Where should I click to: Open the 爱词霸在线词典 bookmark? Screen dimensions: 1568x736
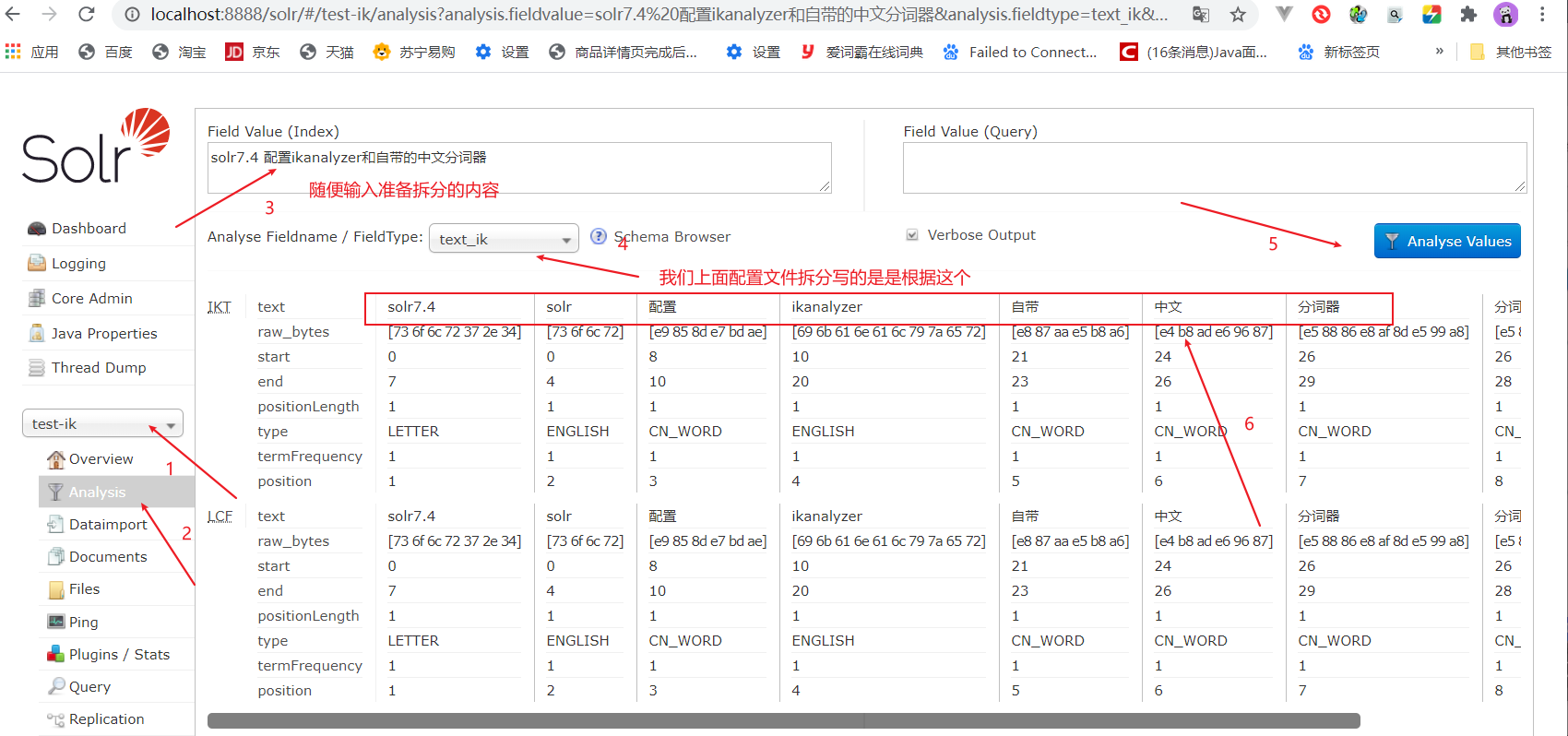tap(861, 52)
